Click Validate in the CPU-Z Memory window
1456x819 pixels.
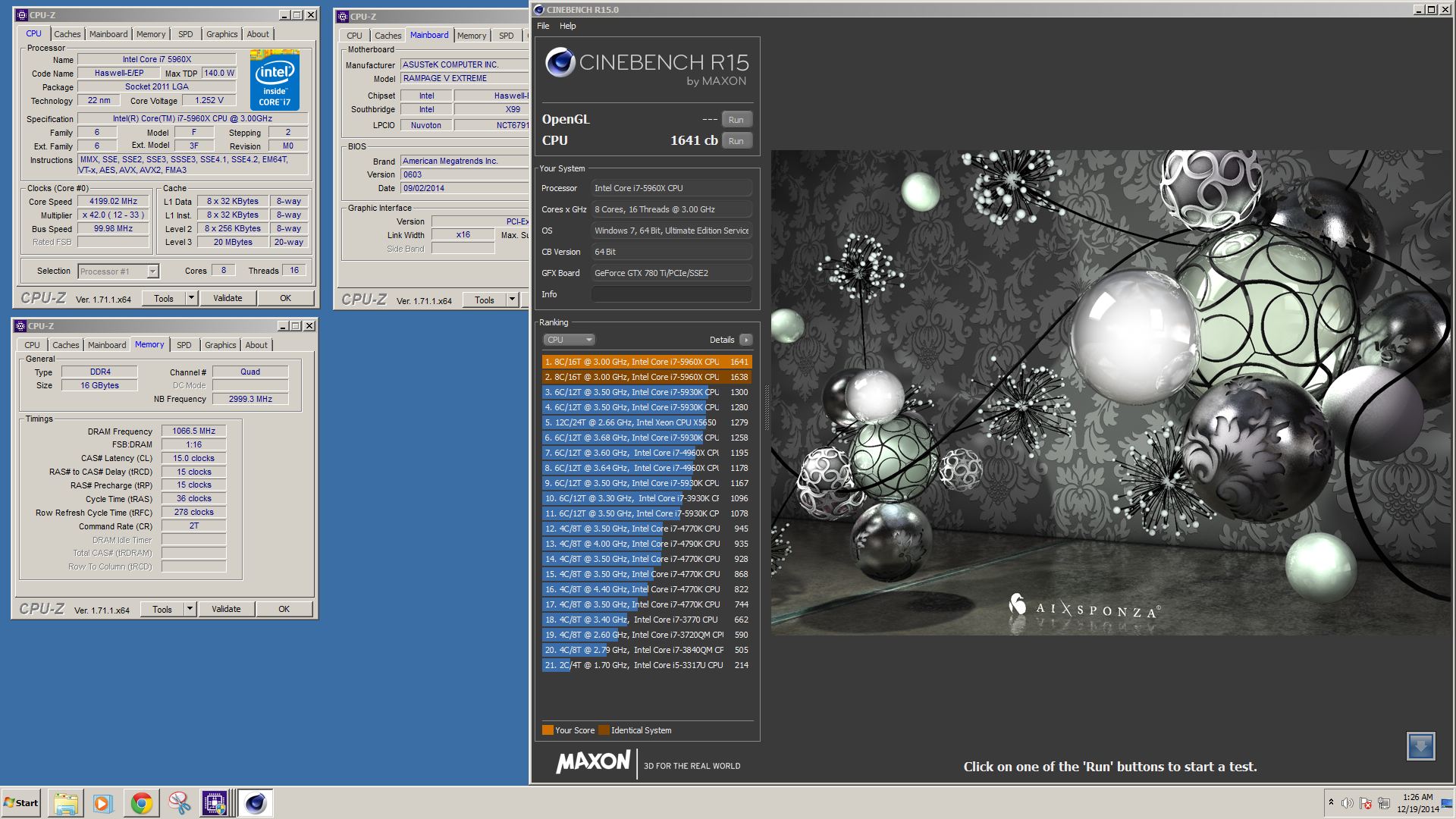tap(226, 609)
